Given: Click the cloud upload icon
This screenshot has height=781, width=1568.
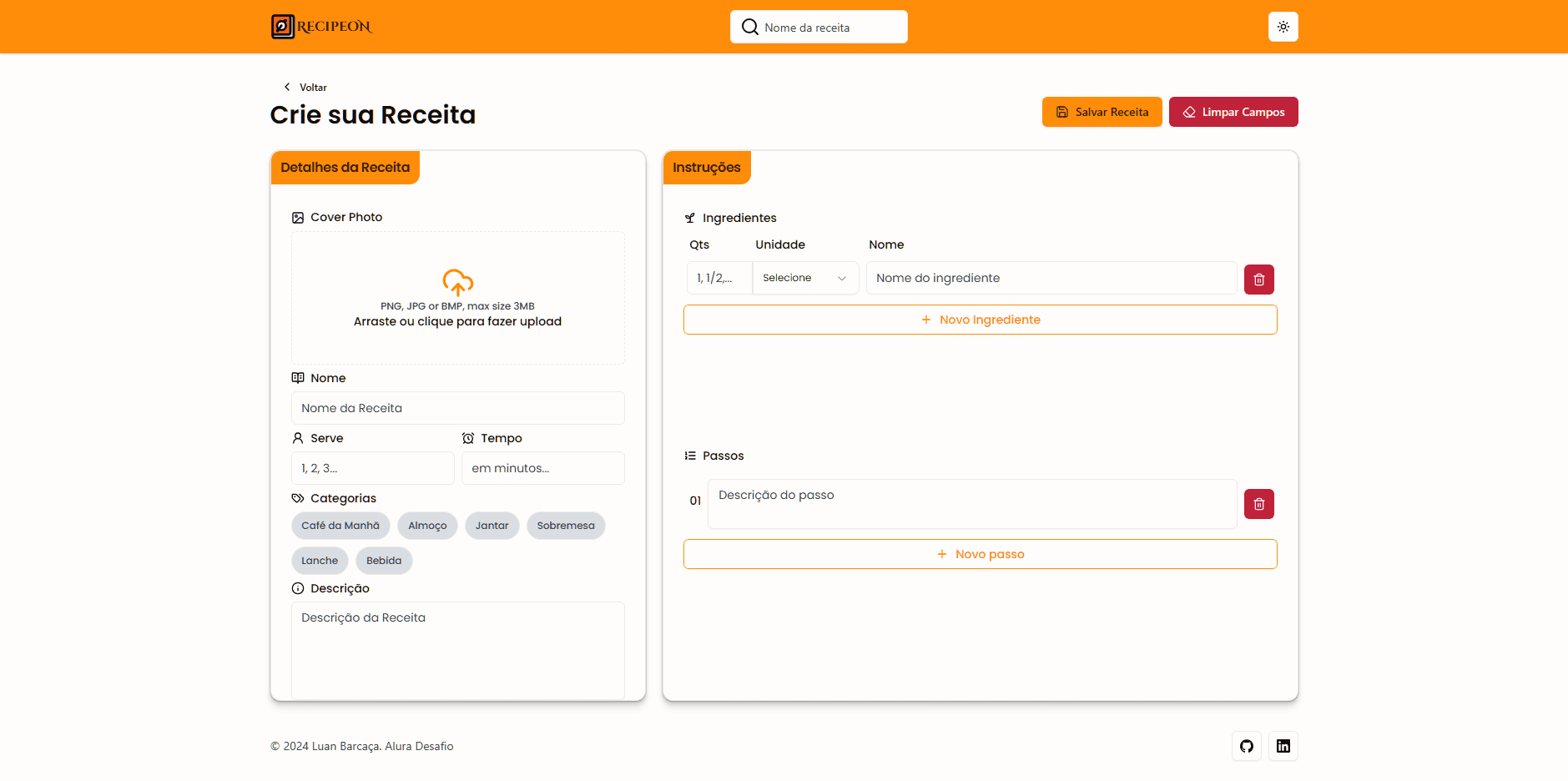Looking at the screenshot, I should 457,282.
